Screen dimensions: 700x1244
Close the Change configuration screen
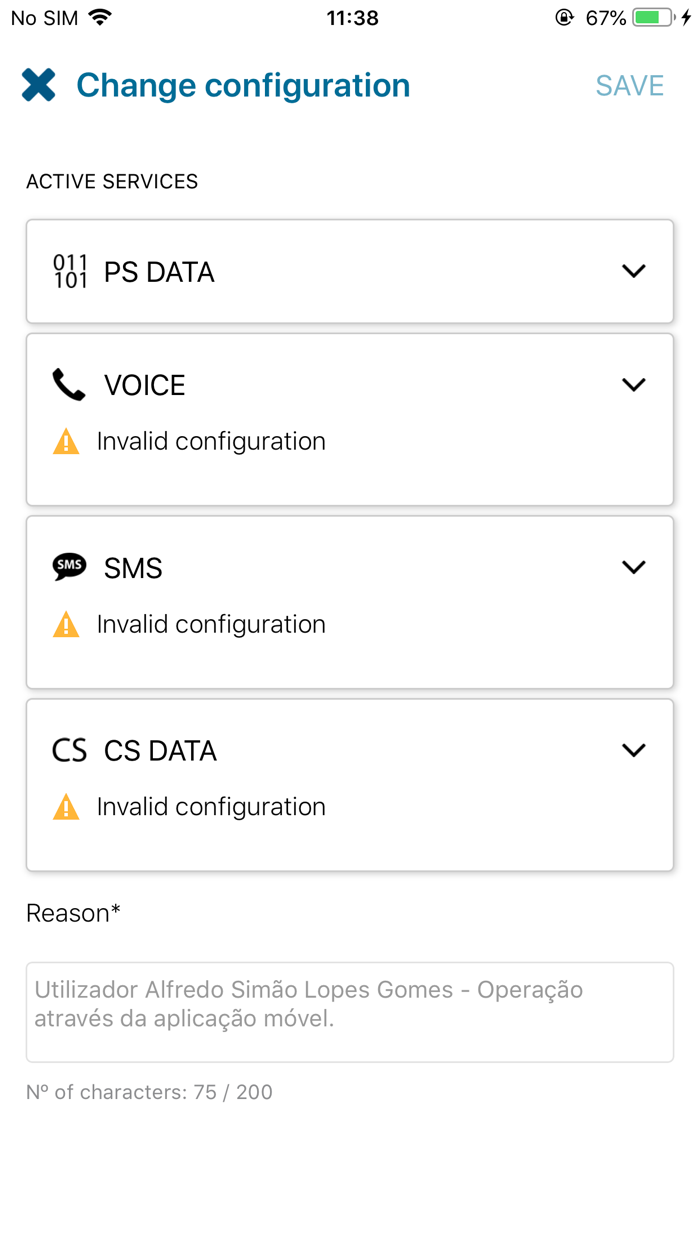(39, 85)
